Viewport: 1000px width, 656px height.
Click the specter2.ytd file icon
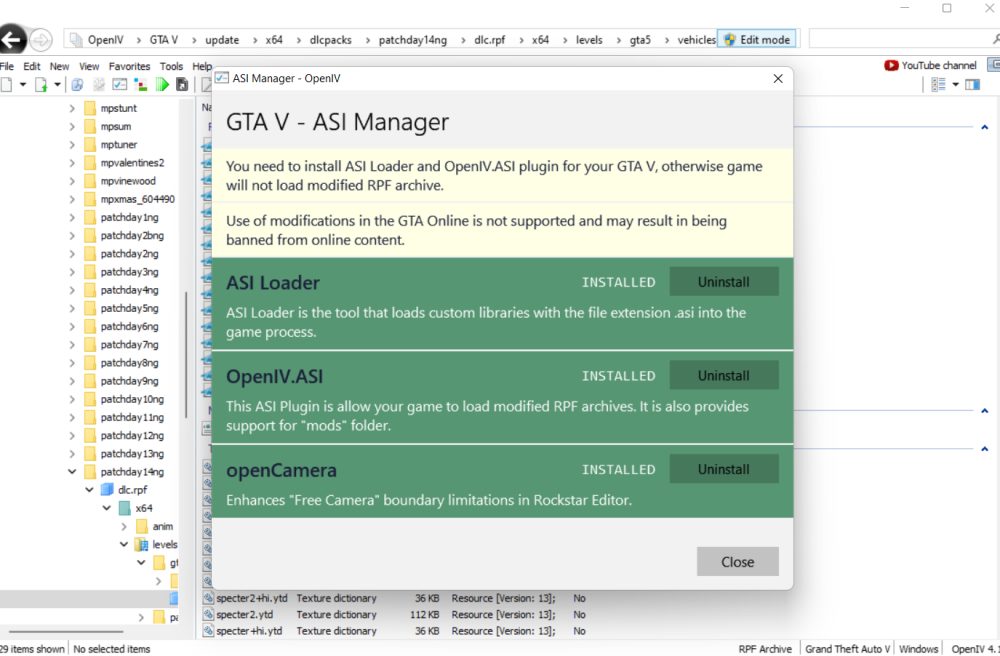coord(208,615)
